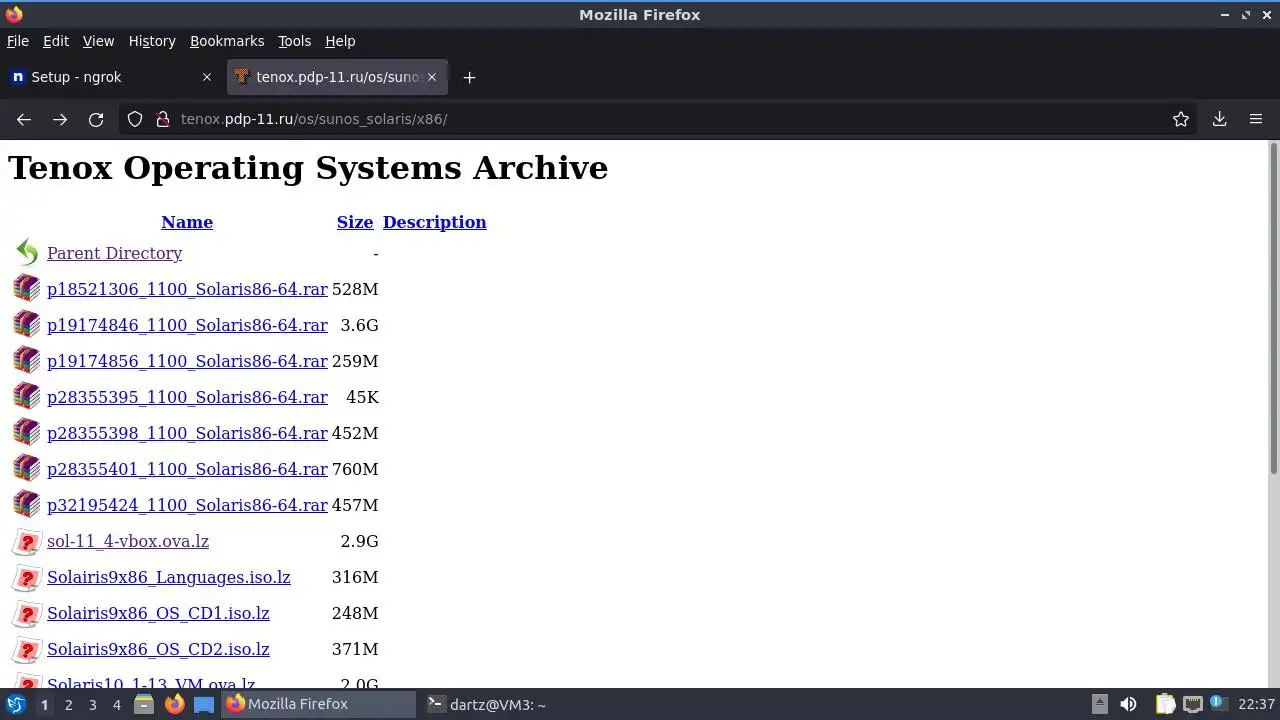Click archive icon beside p28355395 file
This screenshot has width=1280, height=720.
tap(27, 397)
